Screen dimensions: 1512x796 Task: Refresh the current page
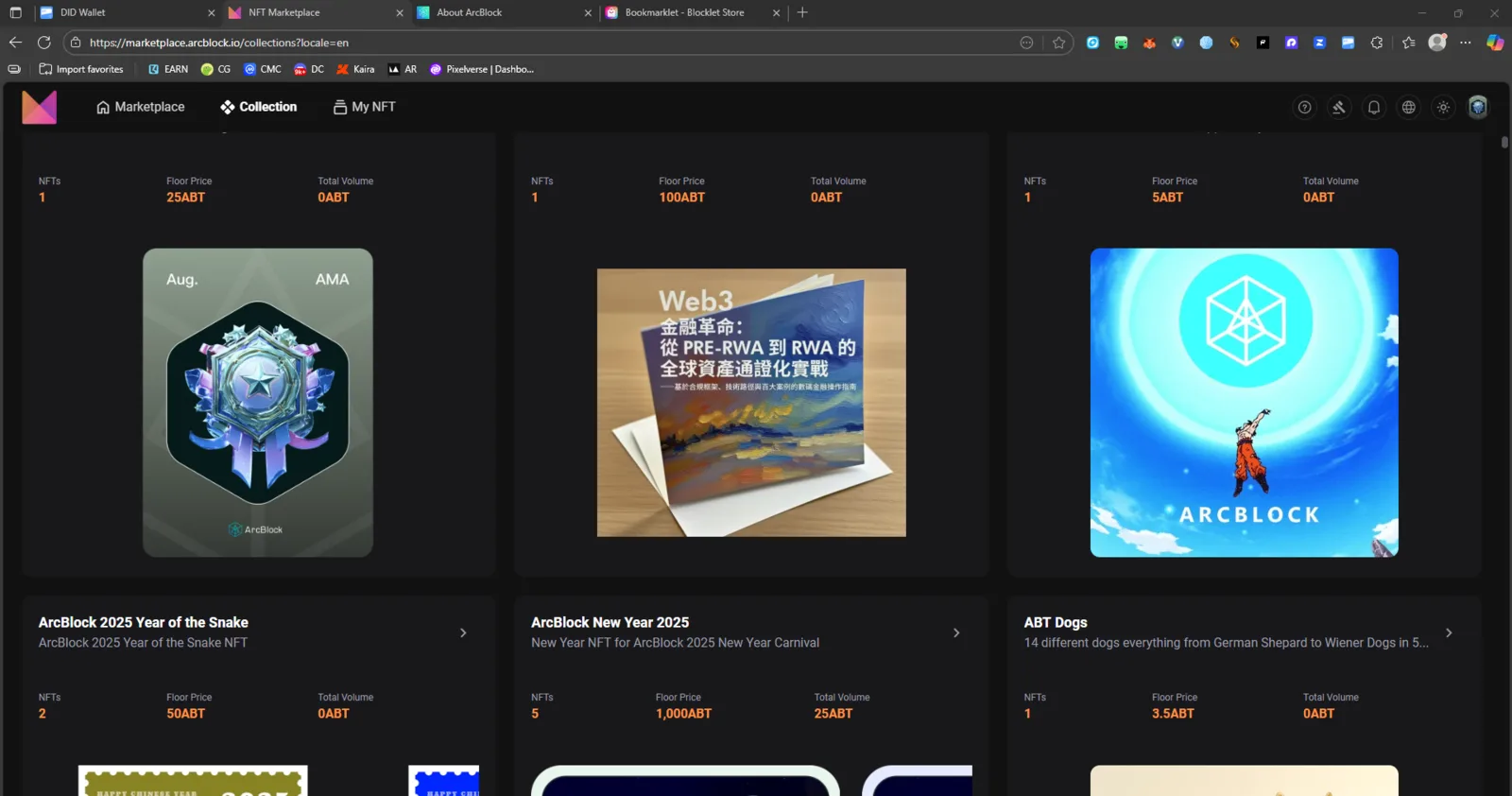click(x=43, y=43)
